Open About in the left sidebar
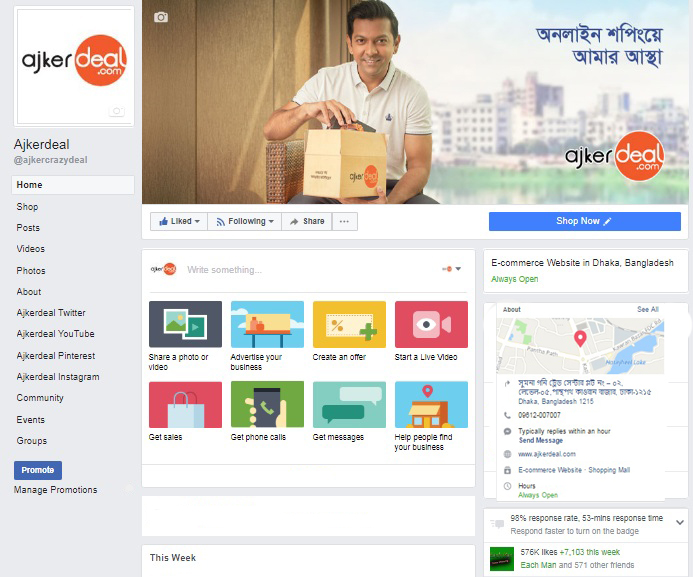The width and height of the screenshot is (693, 577). [x=29, y=292]
